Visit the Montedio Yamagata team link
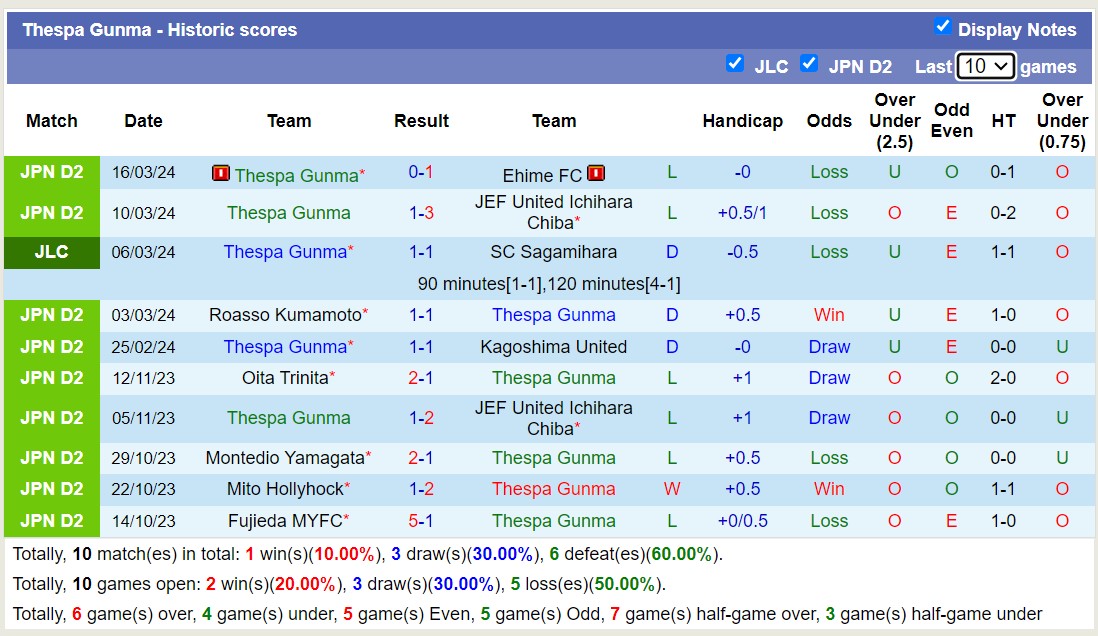The height and width of the screenshot is (636, 1098). (284, 458)
